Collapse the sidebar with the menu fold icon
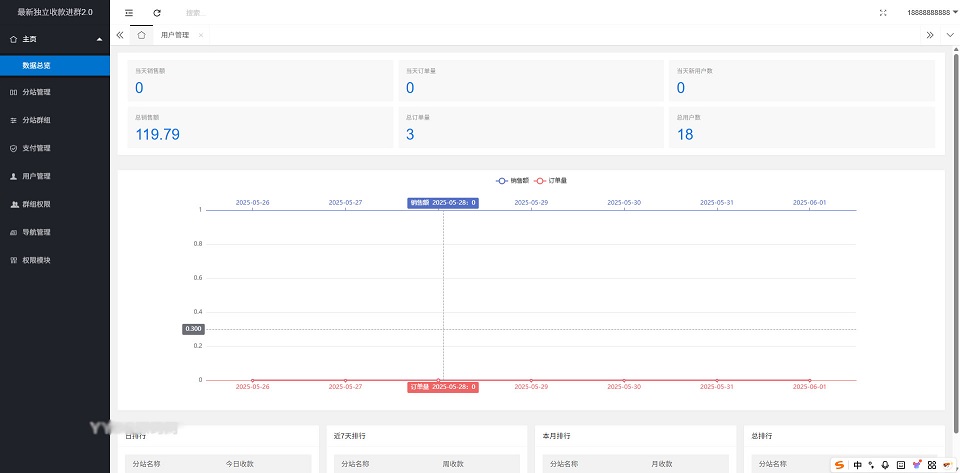This screenshot has width=960, height=473. coord(128,13)
